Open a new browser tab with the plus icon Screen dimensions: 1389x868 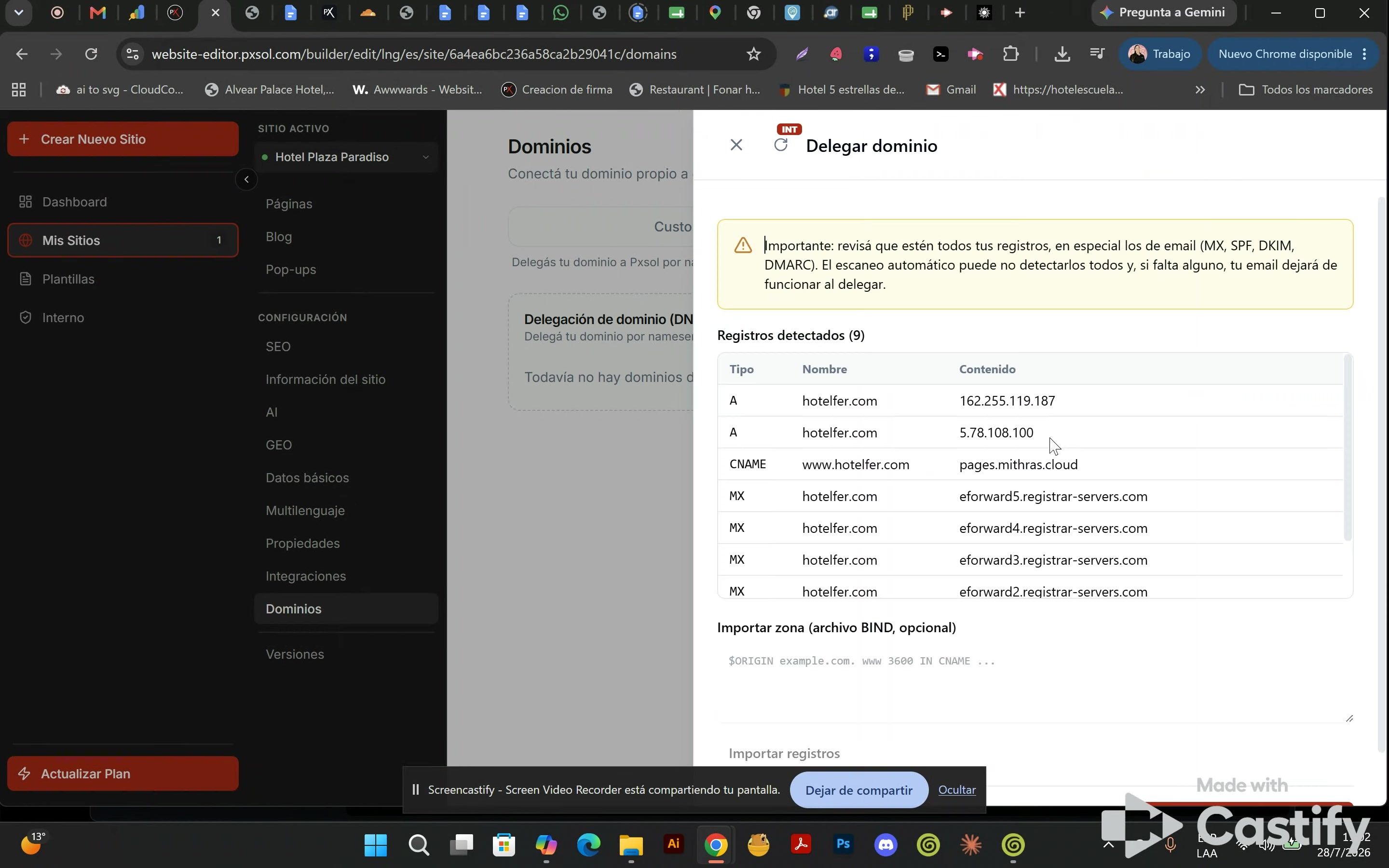(x=1020, y=13)
